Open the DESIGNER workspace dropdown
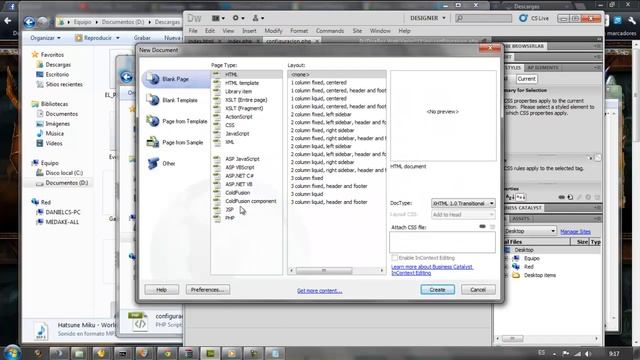640x360 pixels. [x=427, y=18]
